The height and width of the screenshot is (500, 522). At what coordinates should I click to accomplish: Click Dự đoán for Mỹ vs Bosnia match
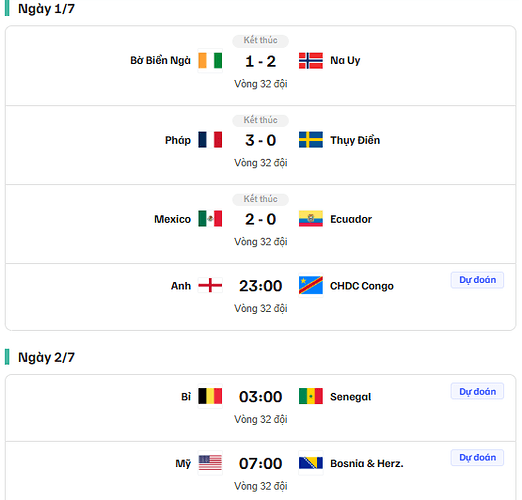point(477,458)
